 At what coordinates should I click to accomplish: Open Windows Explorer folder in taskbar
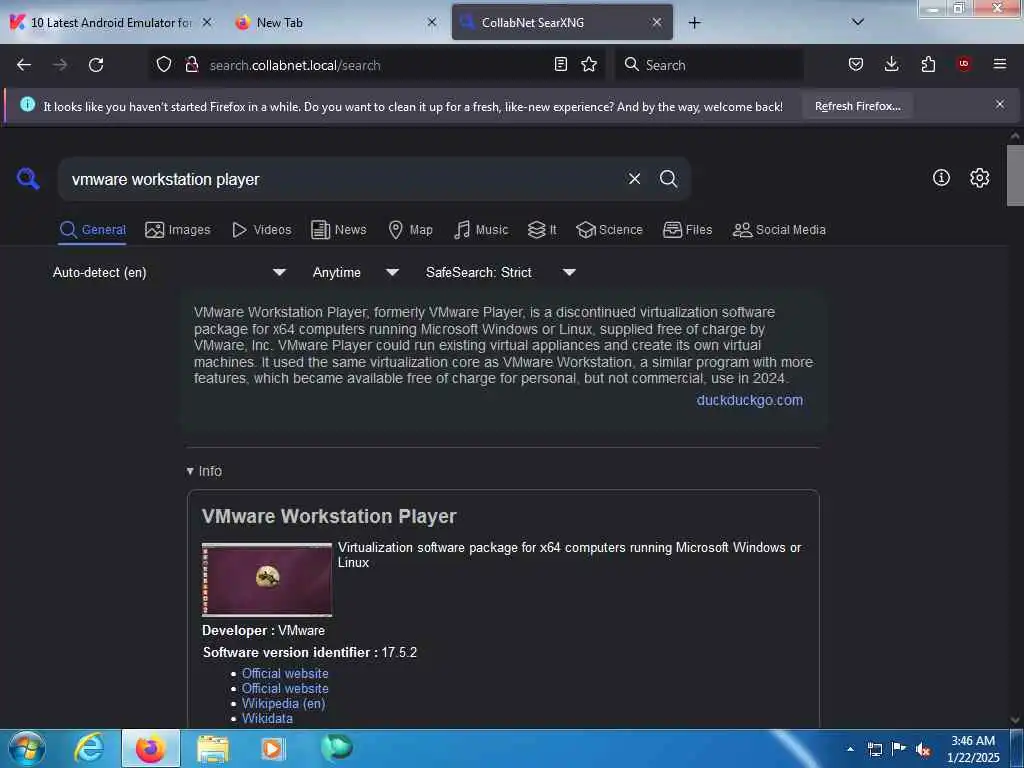[213, 748]
